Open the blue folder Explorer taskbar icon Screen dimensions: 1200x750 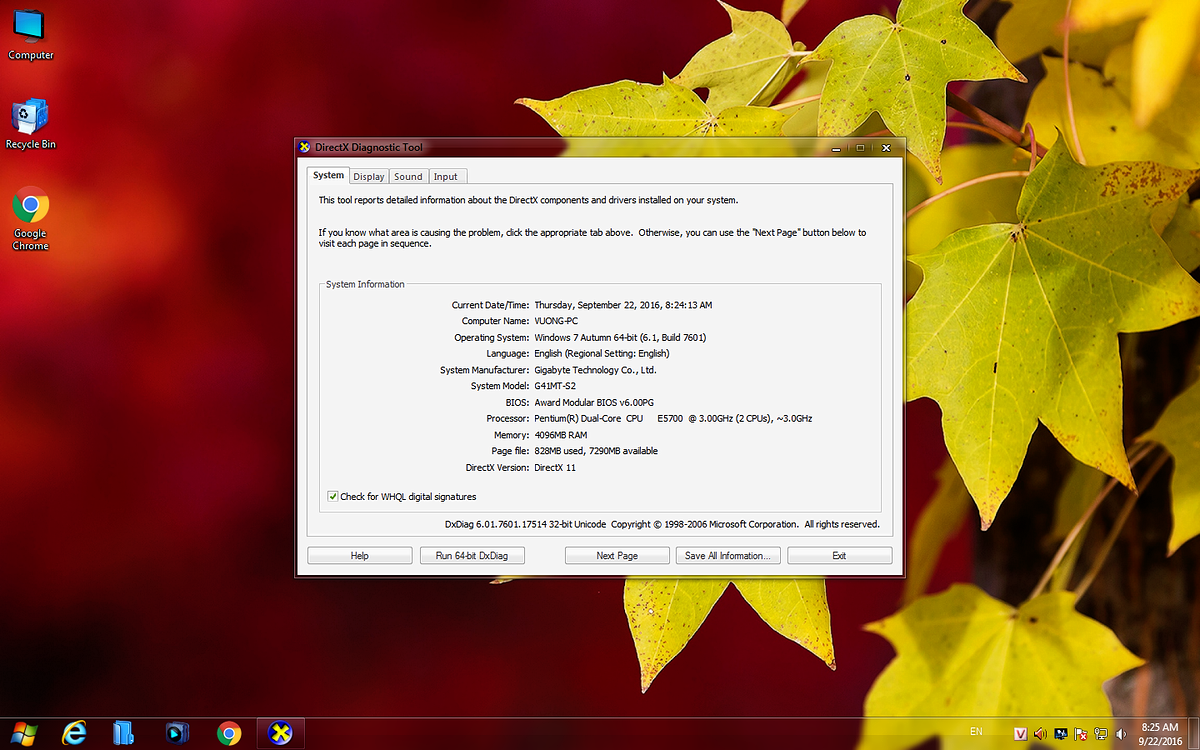(x=123, y=733)
